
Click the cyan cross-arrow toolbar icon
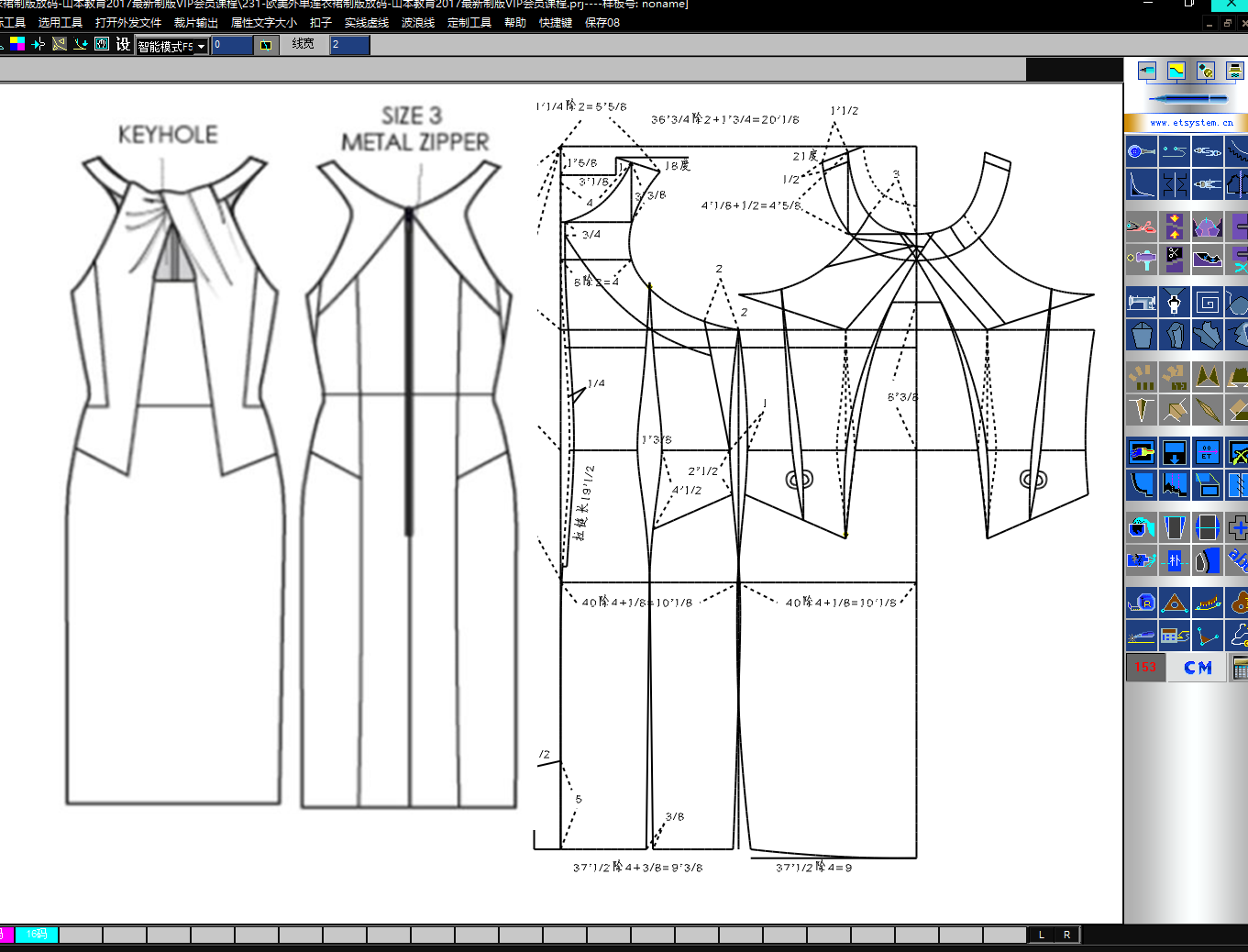tap(39, 43)
